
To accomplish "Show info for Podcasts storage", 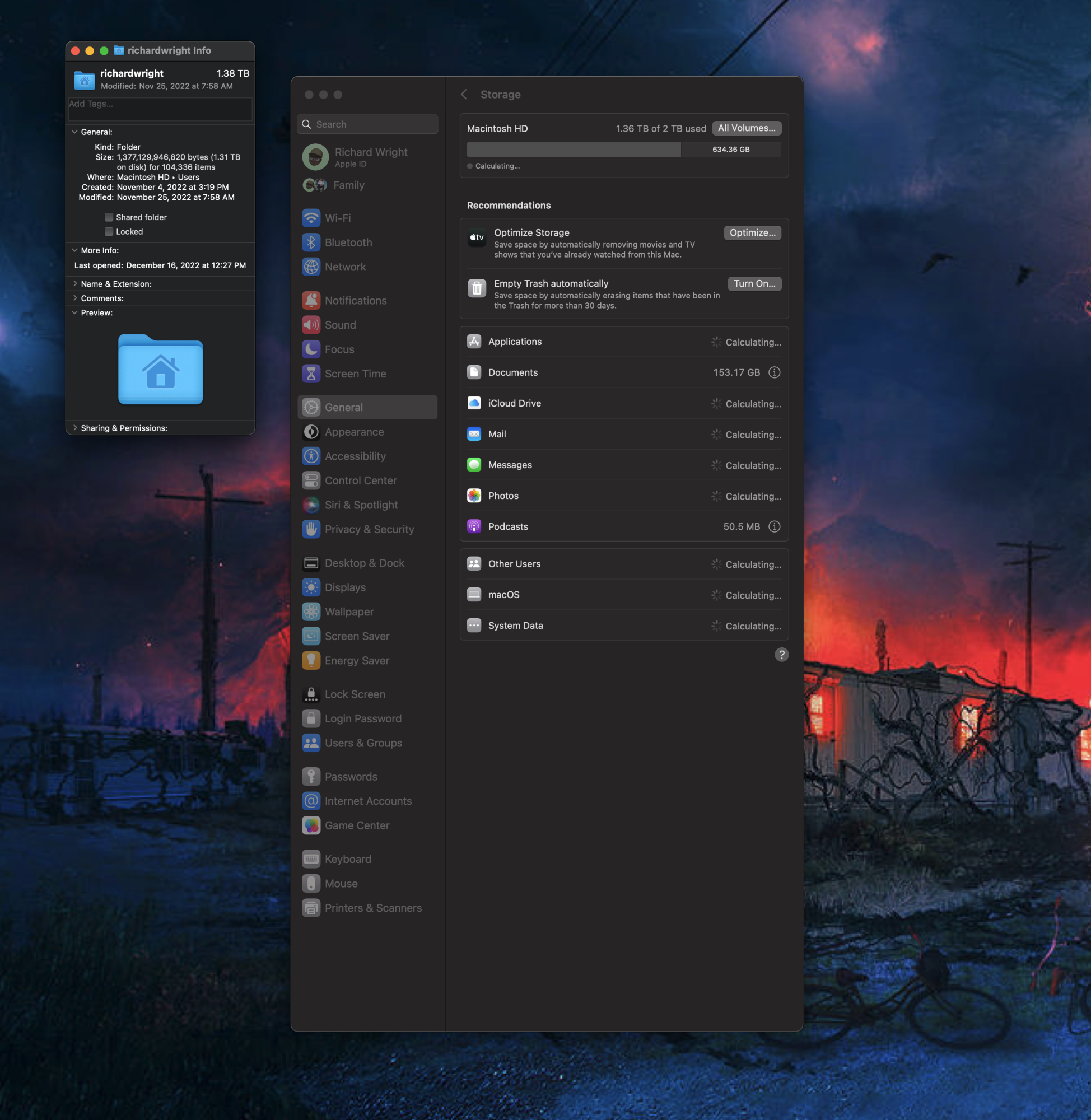I will [774, 526].
